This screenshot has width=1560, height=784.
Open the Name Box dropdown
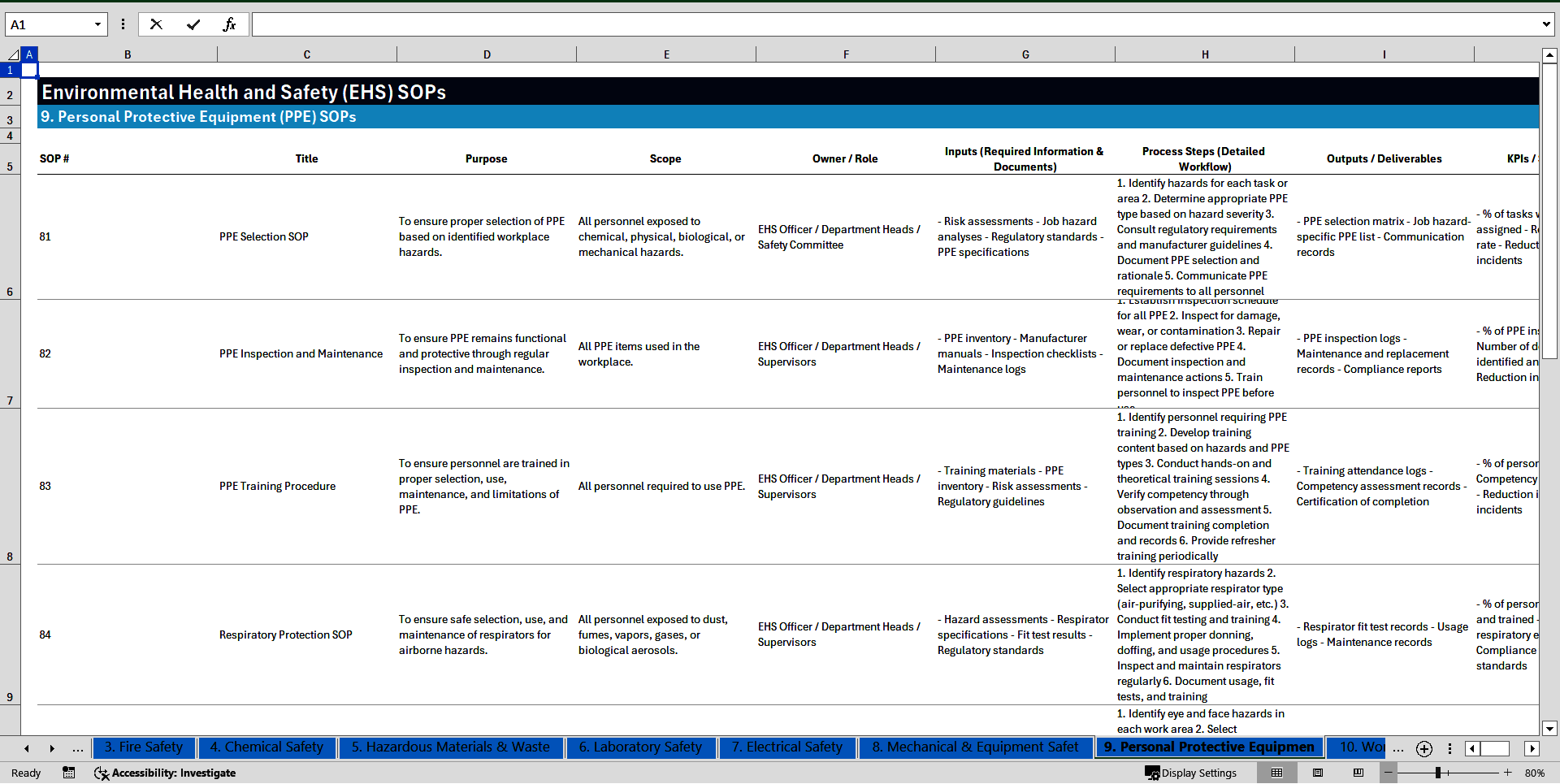[x=97, y=24]
